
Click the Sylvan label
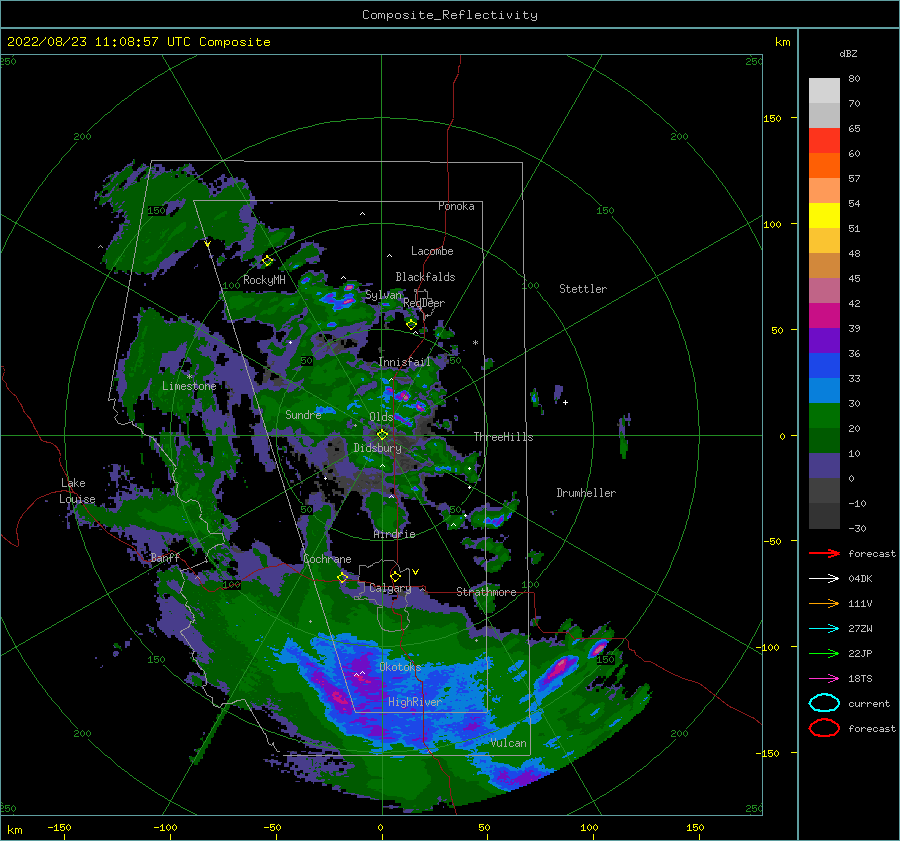click(383, 295)
